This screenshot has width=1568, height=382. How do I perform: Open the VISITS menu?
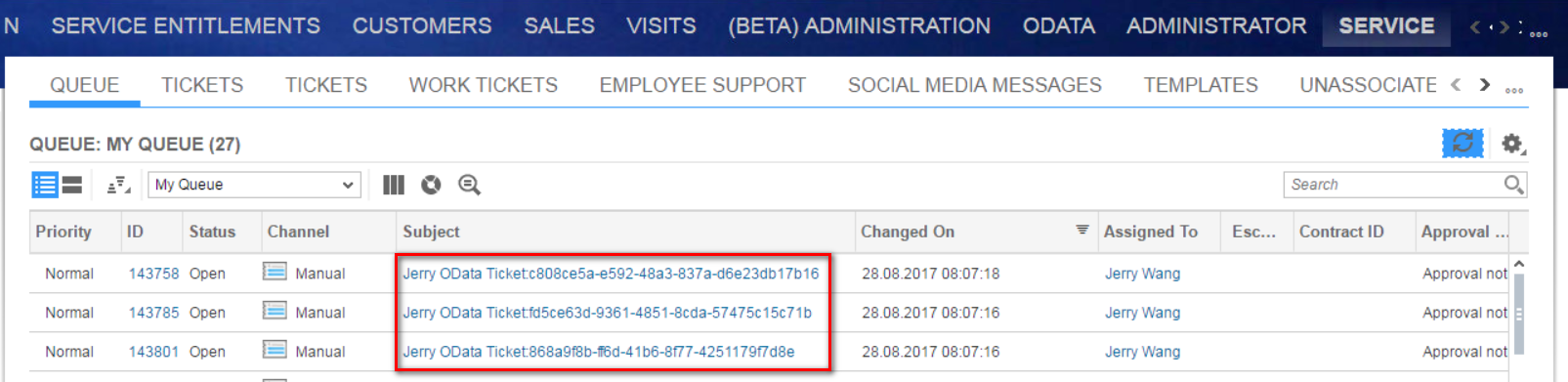pyautogui.click(x=661, y=26)
